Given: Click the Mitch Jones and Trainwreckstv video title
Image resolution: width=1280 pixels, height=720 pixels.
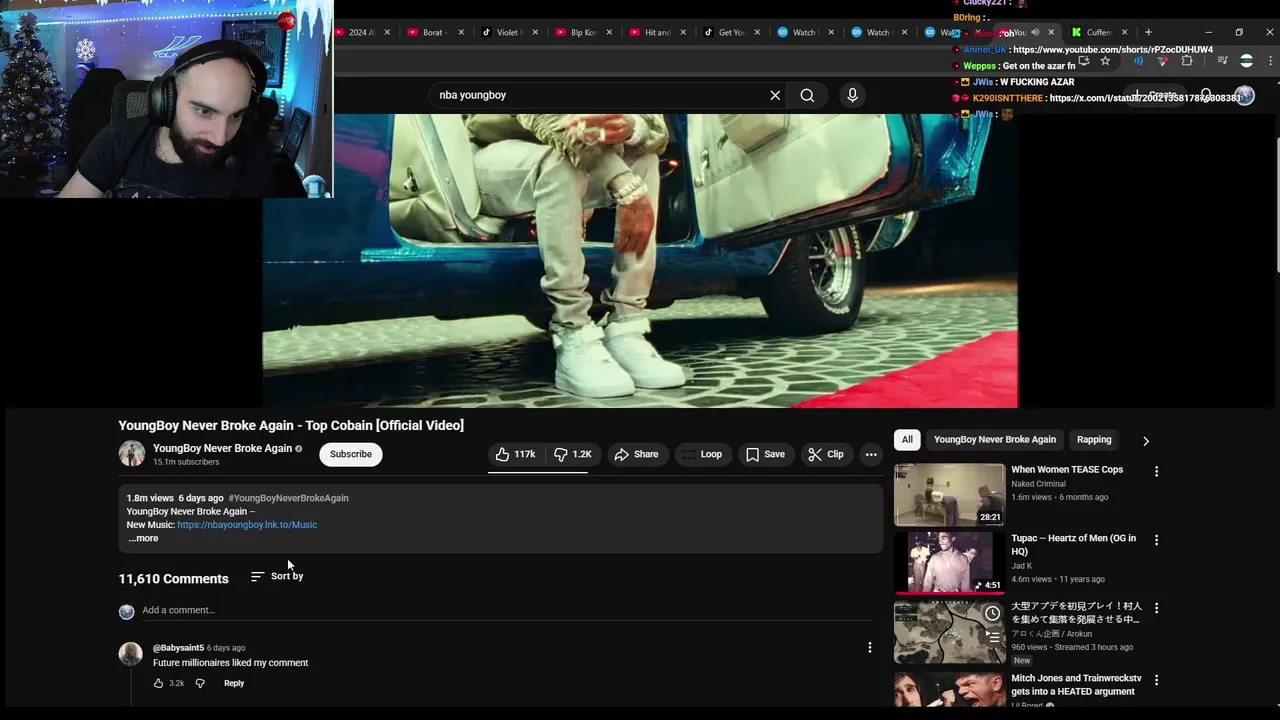Looking at the screenshot, I should click(x=1076, y=685).
